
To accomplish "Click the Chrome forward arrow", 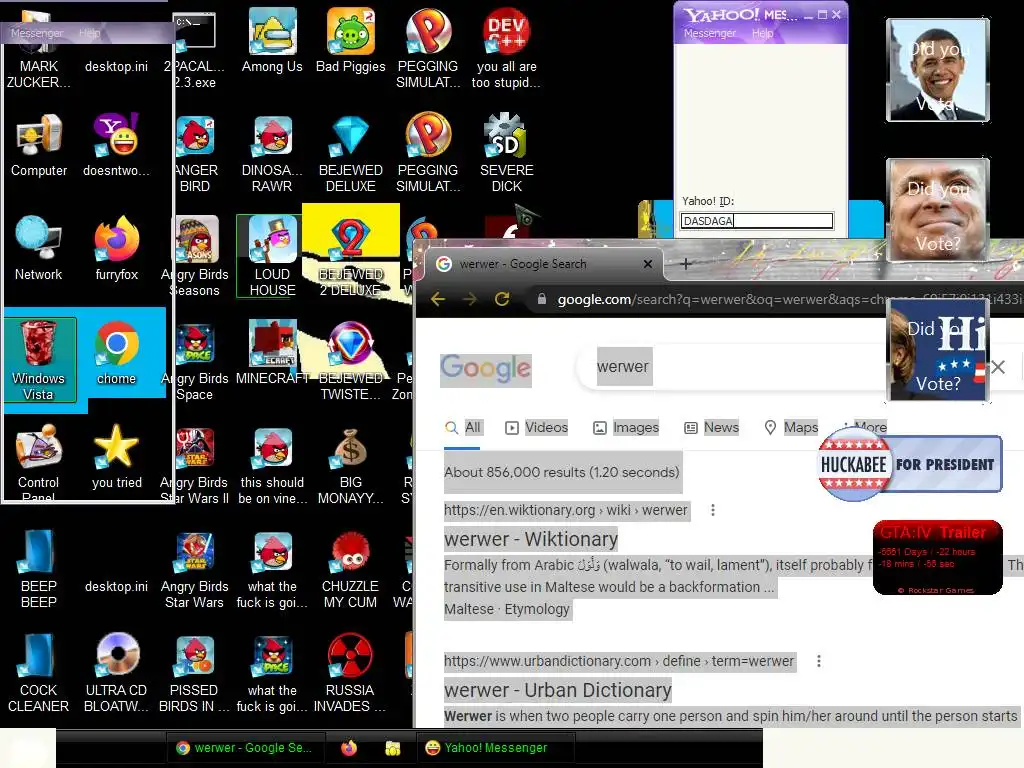I will coord(470,299).
